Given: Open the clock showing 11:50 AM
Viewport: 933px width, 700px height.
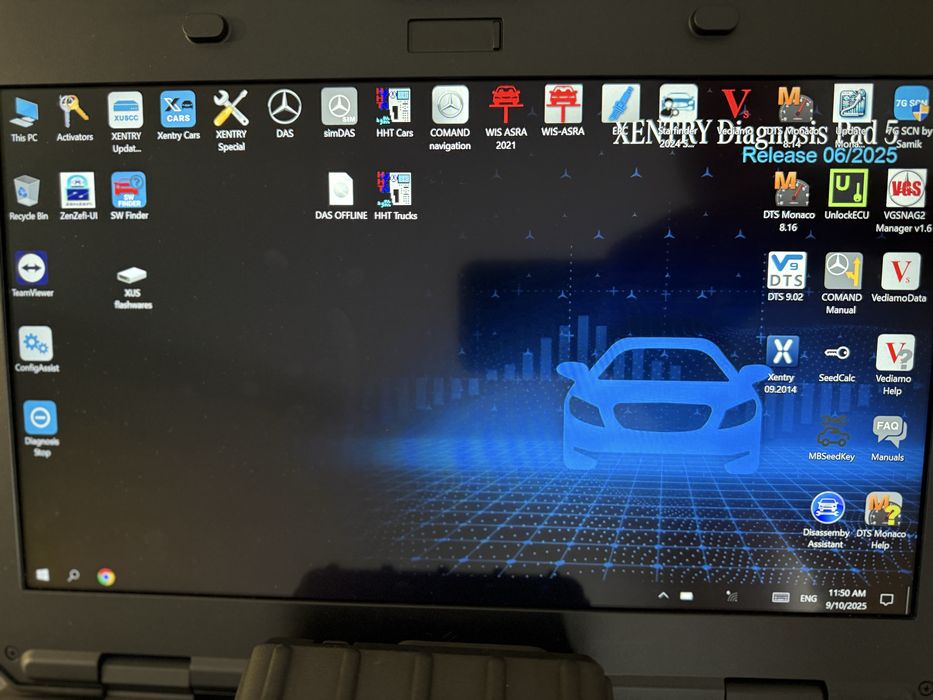Looking at the screenshot, I should [847, 599].
